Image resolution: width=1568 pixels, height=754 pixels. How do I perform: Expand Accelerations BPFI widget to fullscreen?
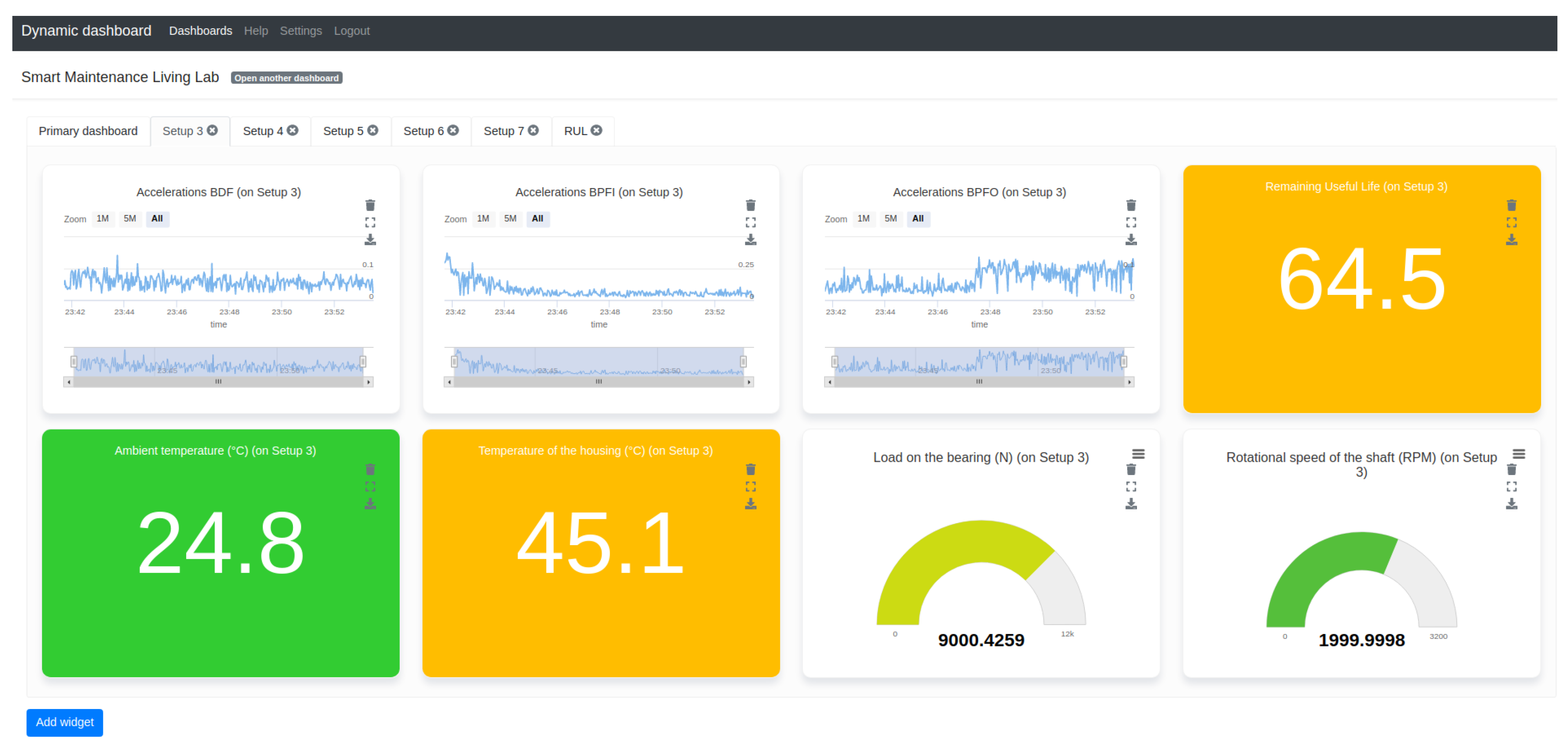click(x=750, y=222)
